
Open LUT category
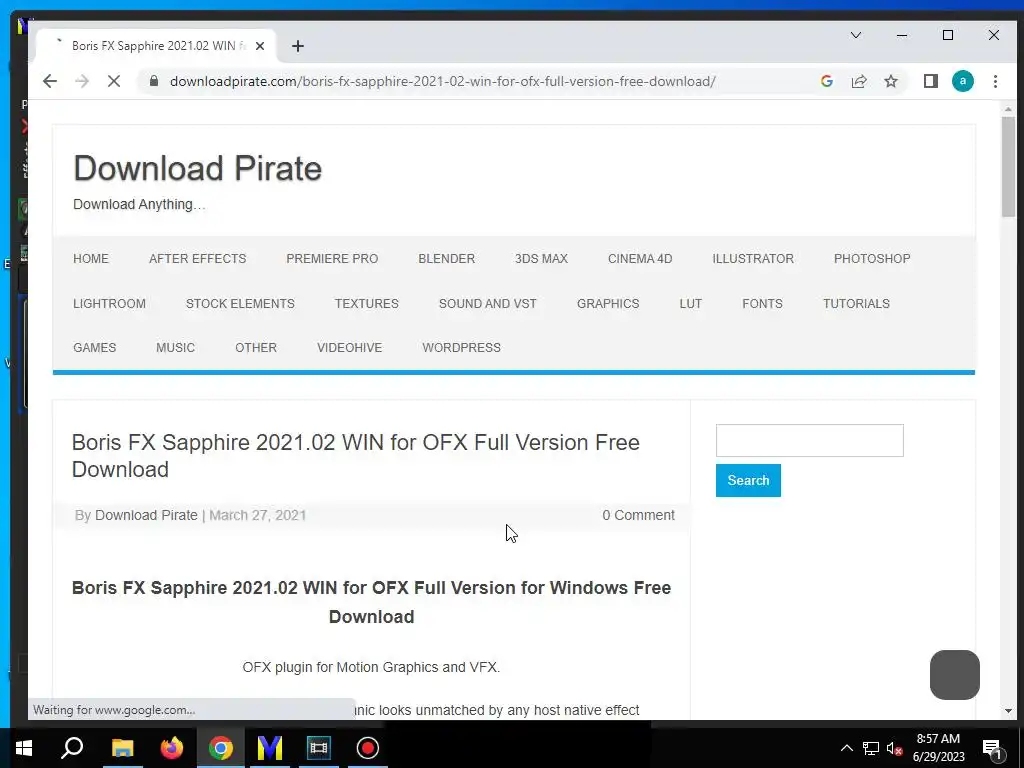tap(690, 304)
